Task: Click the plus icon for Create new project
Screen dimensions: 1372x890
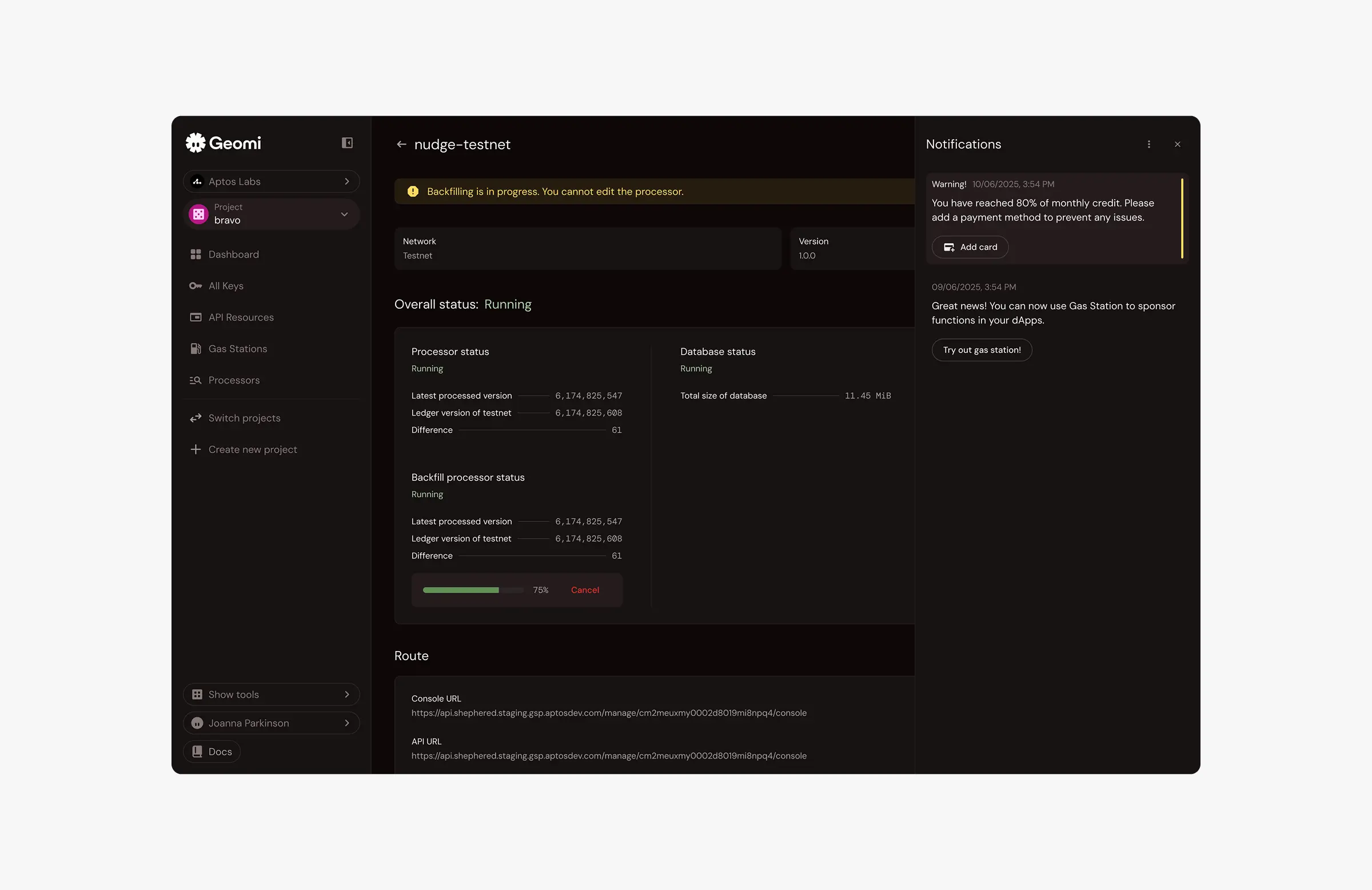Action: coord(196,450)
